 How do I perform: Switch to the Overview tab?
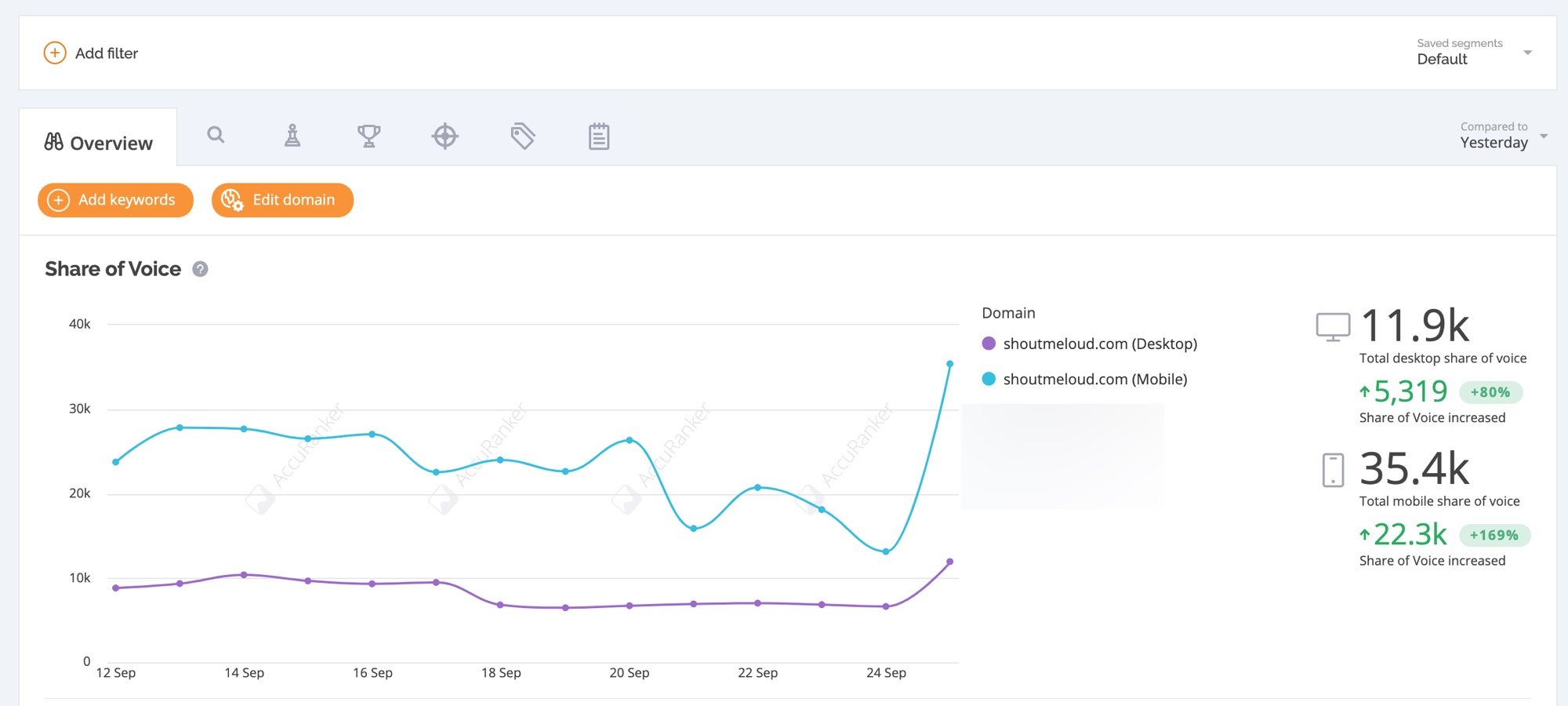98,143
